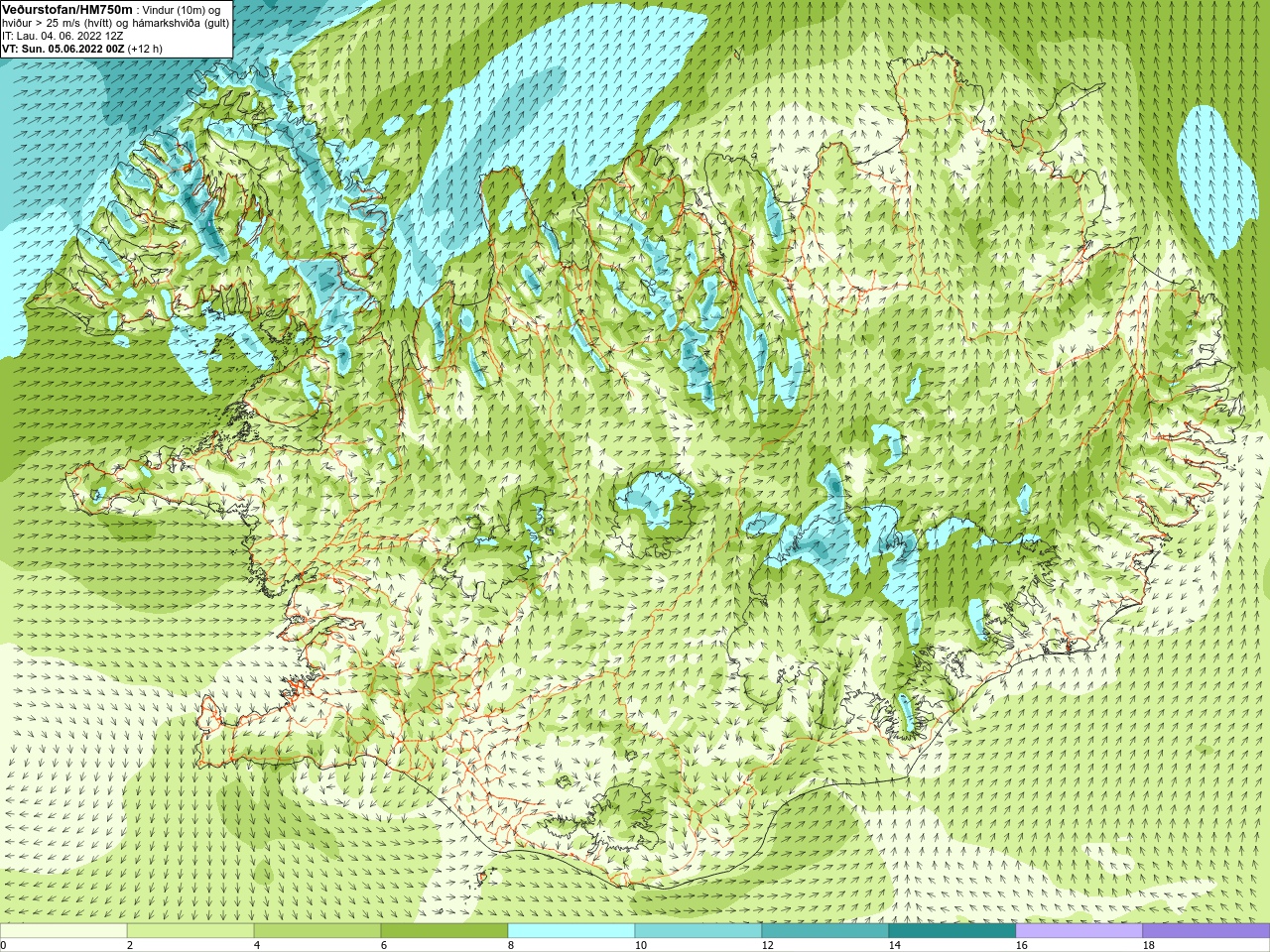Click the legend tick label "18"

(1148, 945)
